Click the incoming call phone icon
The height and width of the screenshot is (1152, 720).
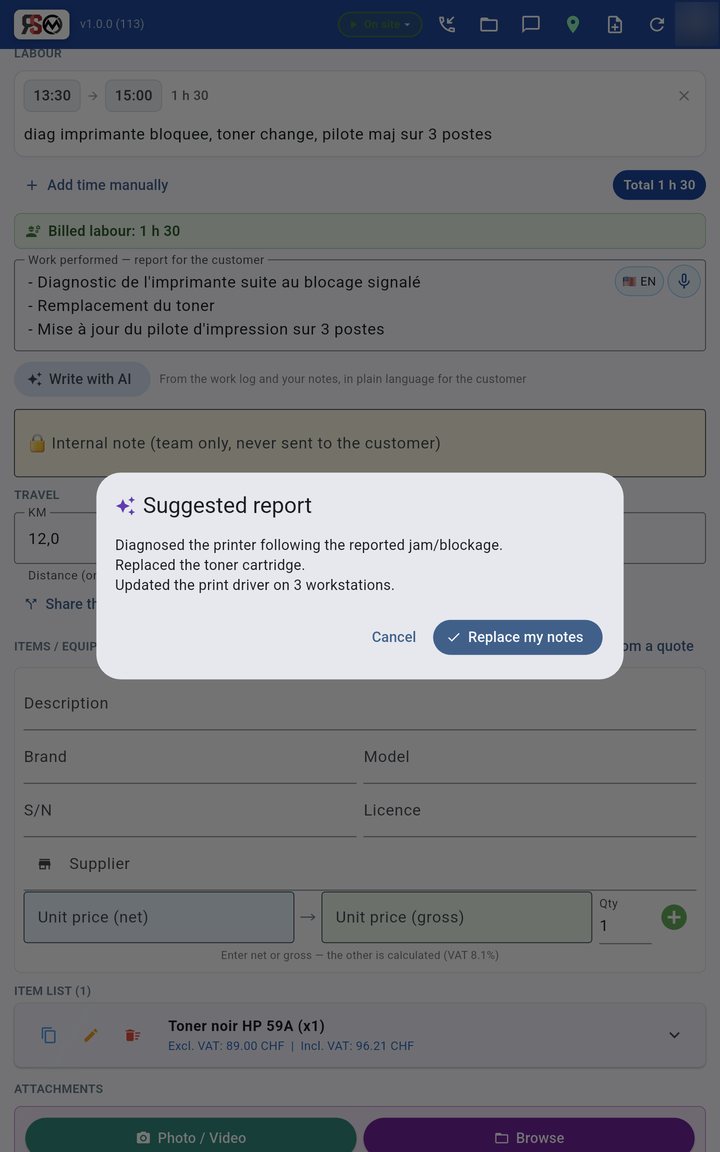click(447, 24)
